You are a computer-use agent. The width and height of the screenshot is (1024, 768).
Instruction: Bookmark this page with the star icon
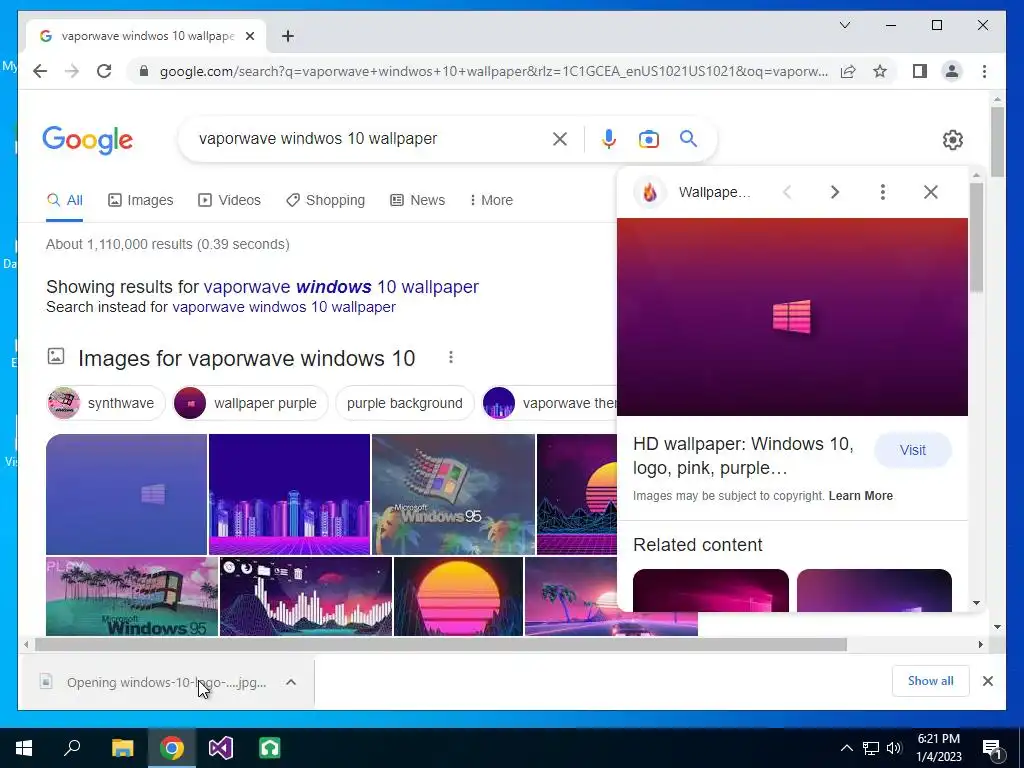(880, 71)
